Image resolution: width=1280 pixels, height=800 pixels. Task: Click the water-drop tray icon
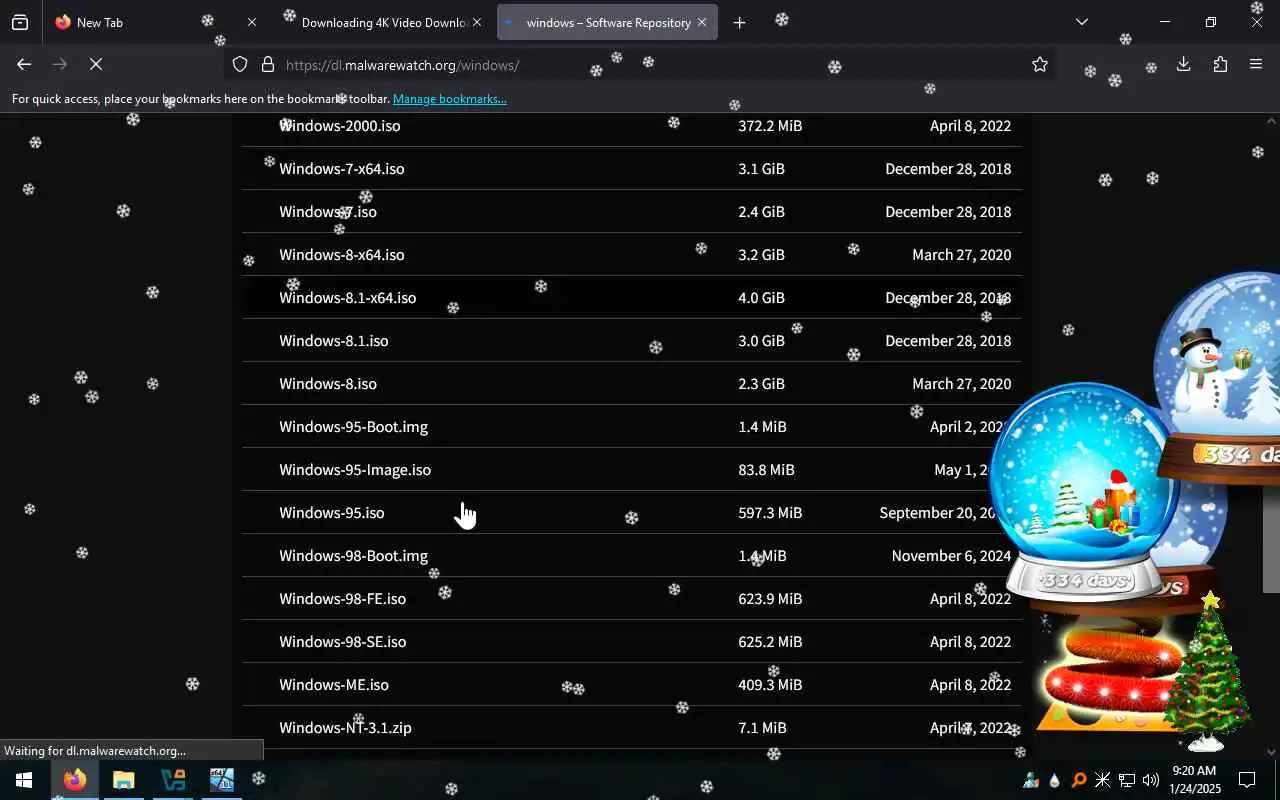tap(1054, 780)
